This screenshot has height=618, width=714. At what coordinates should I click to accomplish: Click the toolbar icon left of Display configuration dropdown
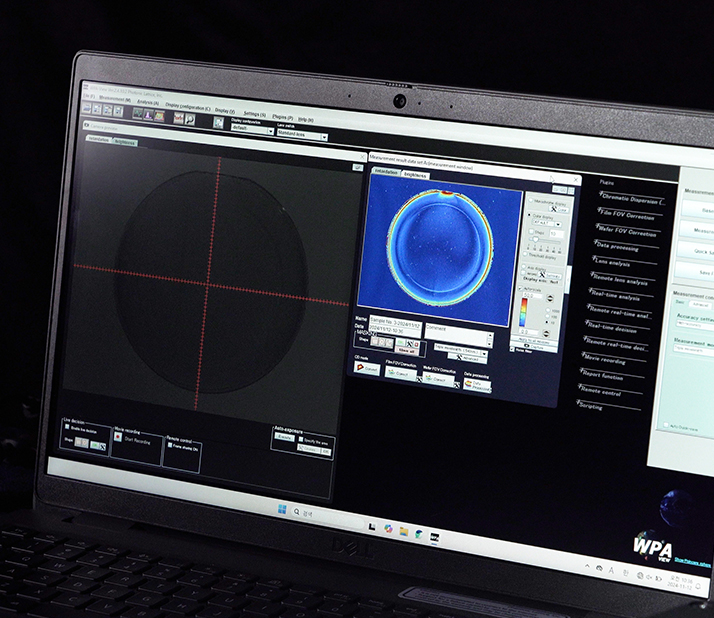tap(219, 123)
